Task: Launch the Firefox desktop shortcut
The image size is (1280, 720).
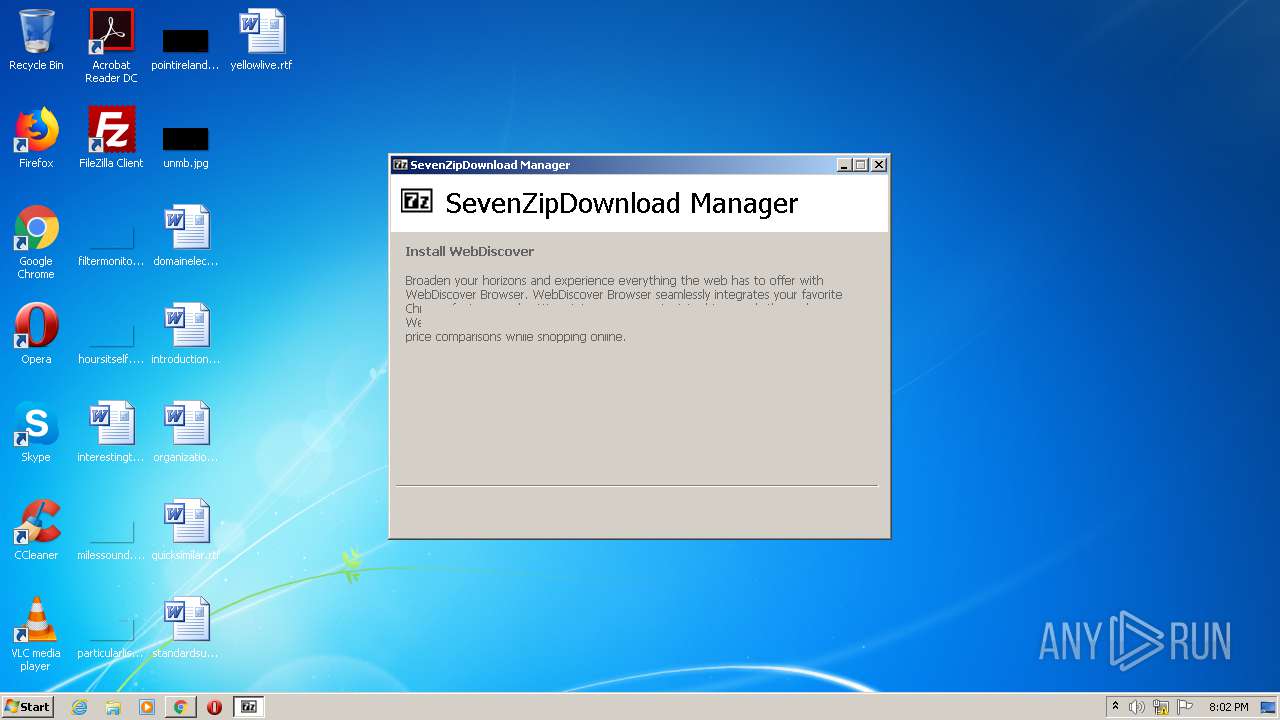Action: (x=36, y=138)
